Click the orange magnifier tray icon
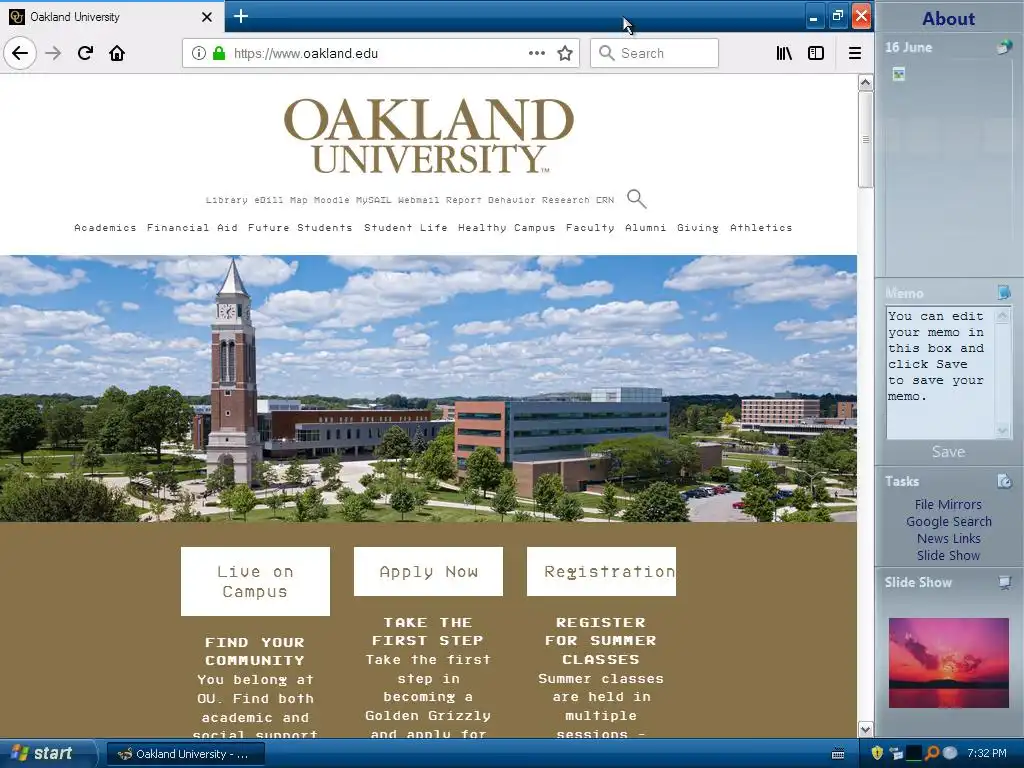Screen dimensions: 1024x768 pyautogui.click(x=932, y=753)
